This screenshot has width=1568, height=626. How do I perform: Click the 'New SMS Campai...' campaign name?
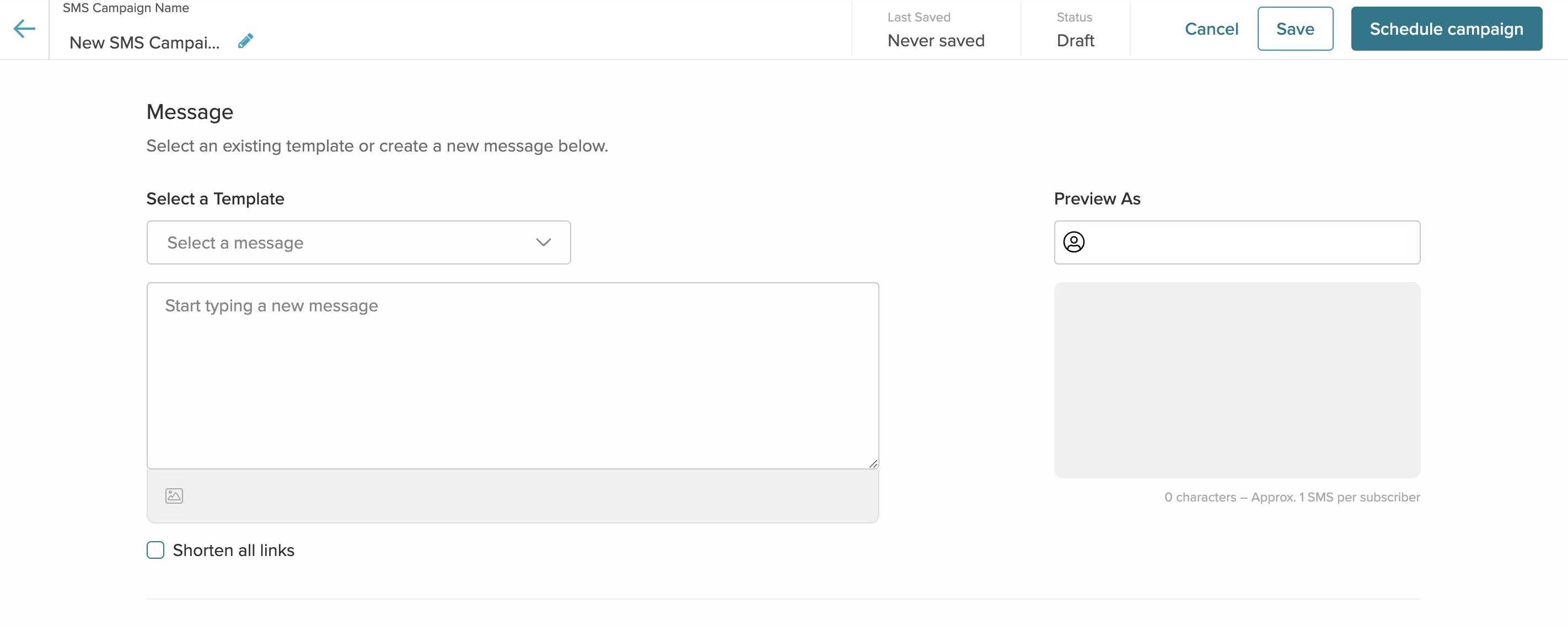tap(144, 42)
